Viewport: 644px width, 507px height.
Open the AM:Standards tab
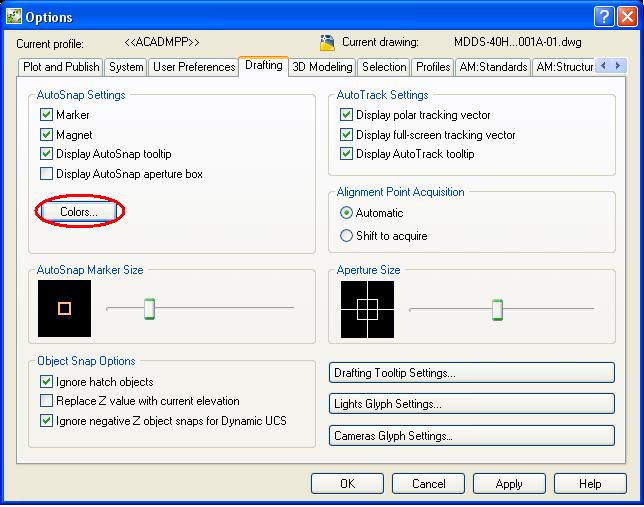click(x=493, y=67)
